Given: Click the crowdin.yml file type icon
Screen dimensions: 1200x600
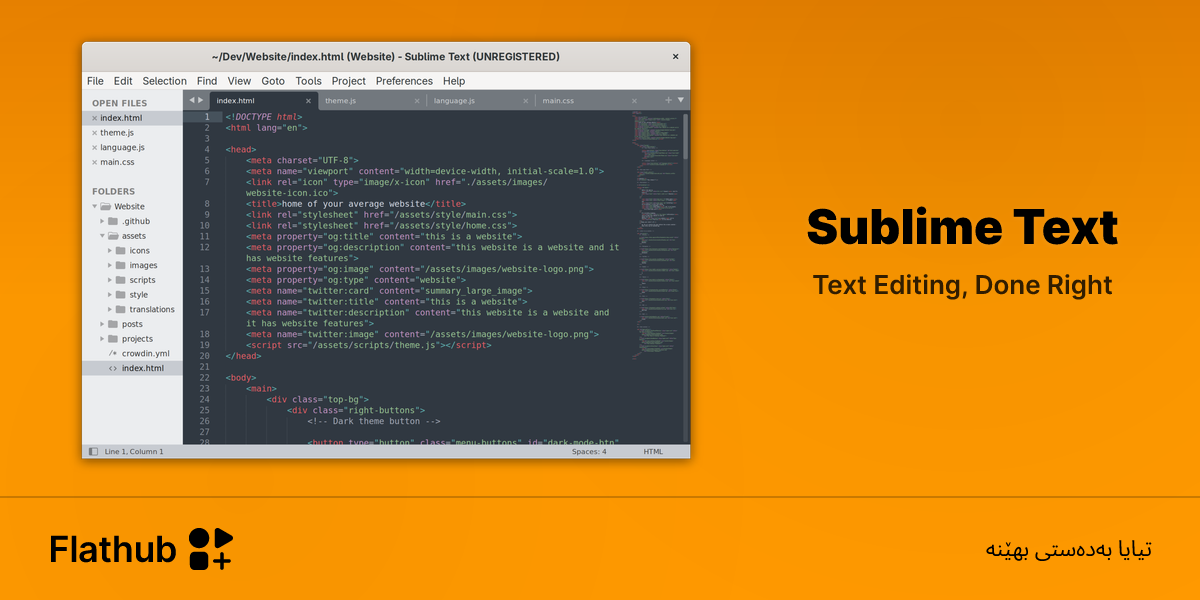Looking at the screenshot, I should 113,353.
